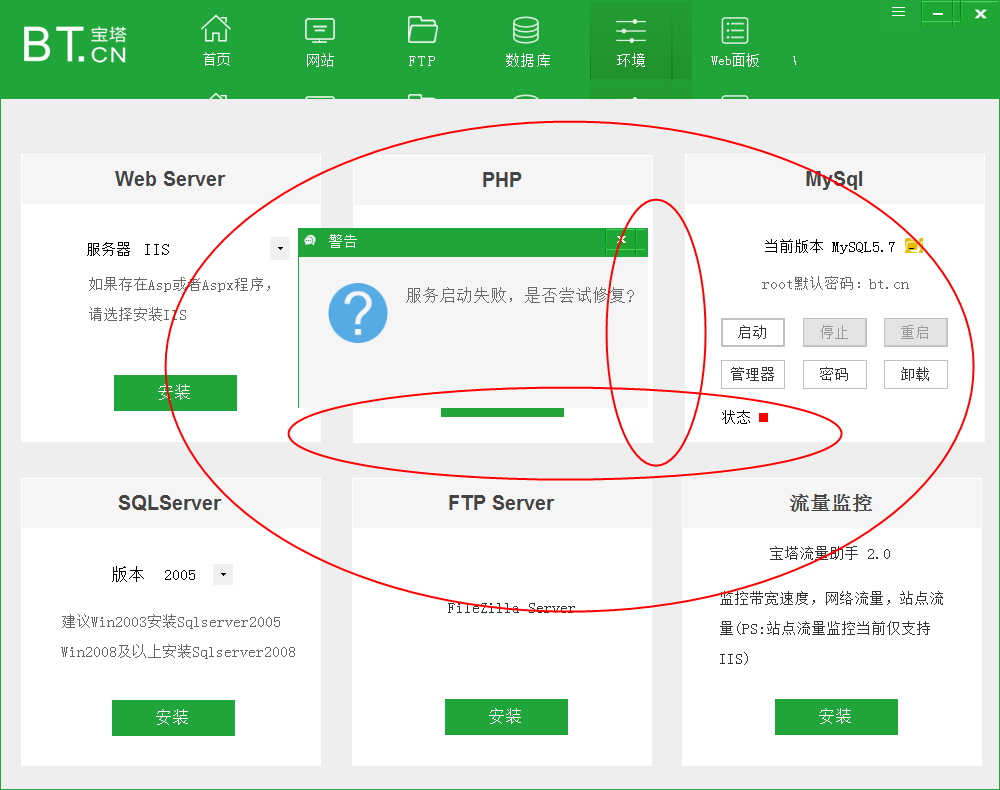Click 安装 under 流量监控
The height and width of the screenshot is (790, 1000).
pos(836,717)
